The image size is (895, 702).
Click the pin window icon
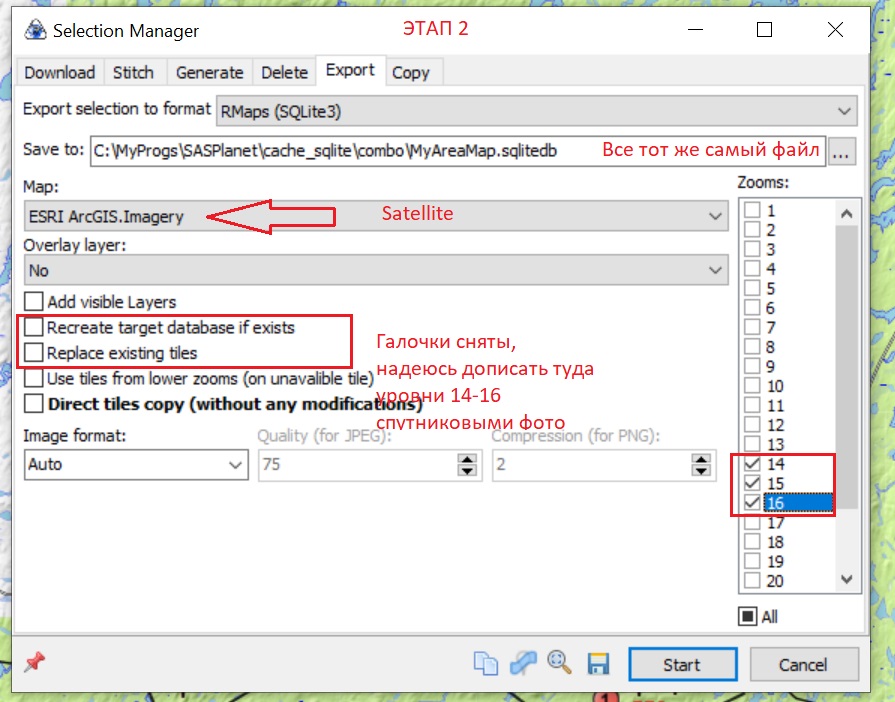pos(35,663)
